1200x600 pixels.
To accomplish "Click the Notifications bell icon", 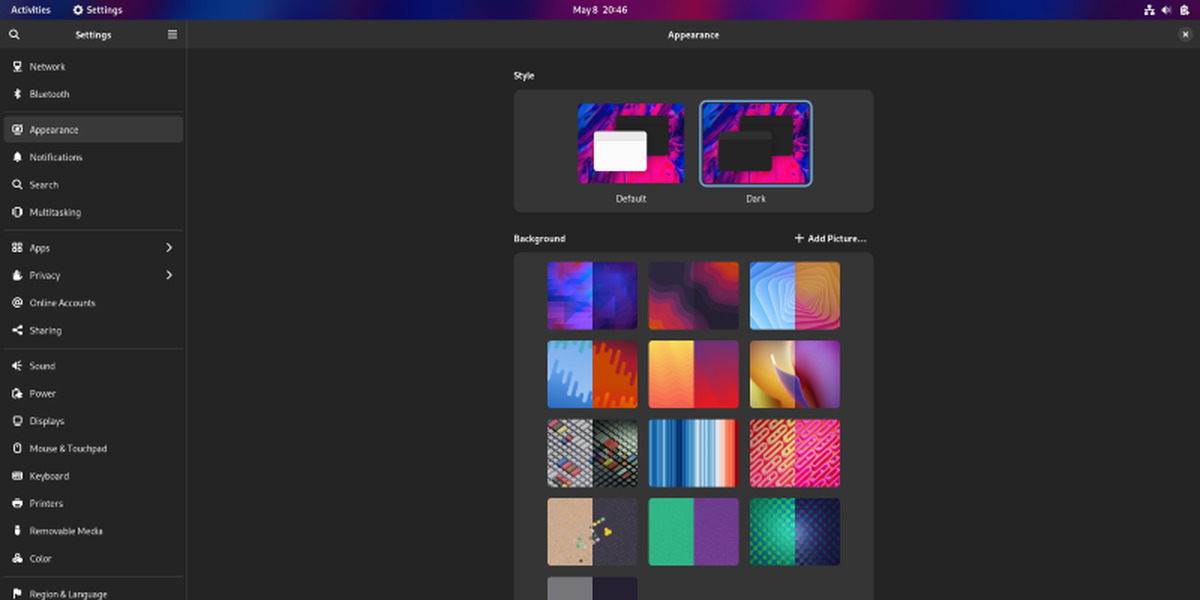I will coord(17,157).
